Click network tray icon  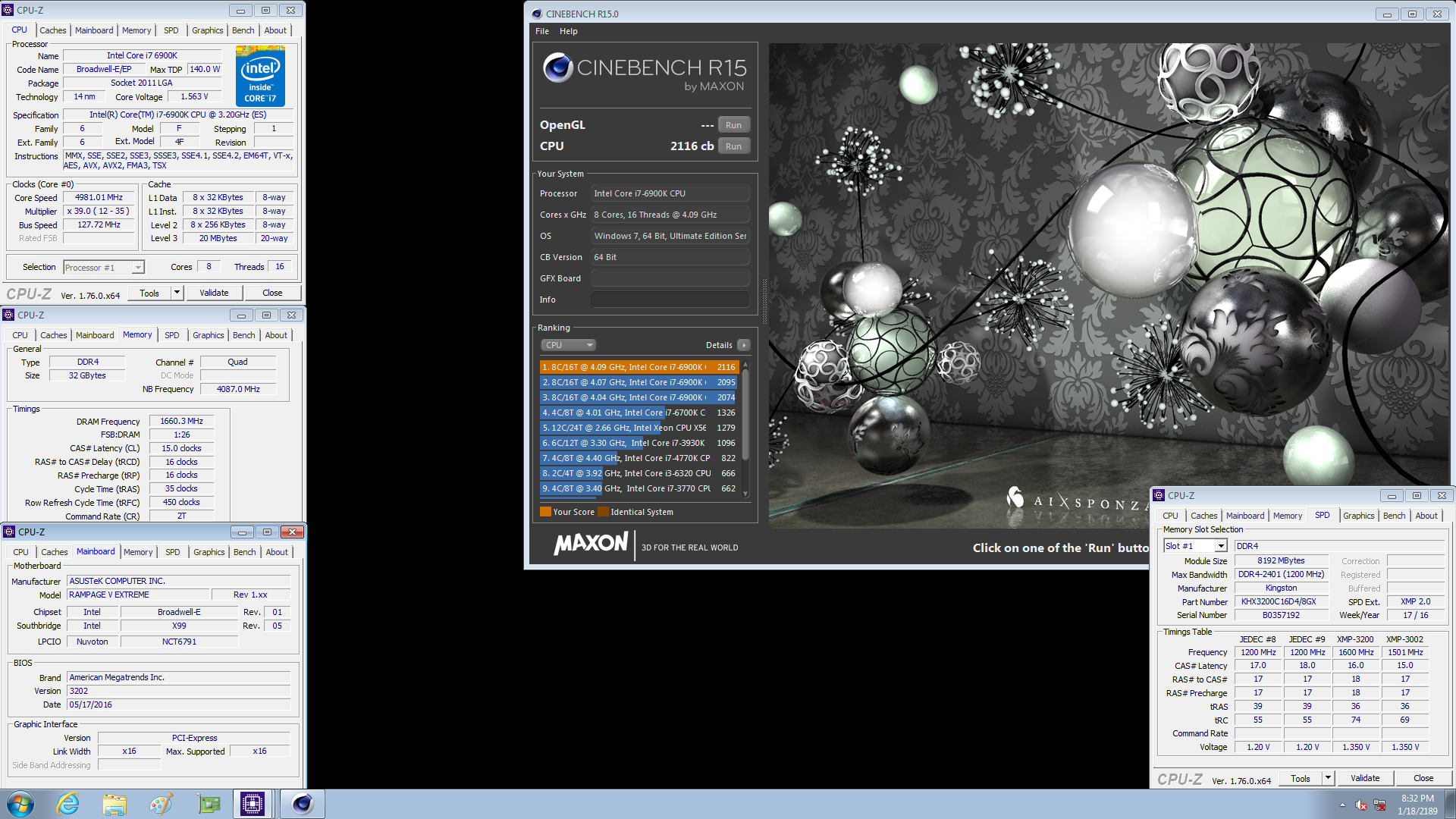pos(1379,805)
